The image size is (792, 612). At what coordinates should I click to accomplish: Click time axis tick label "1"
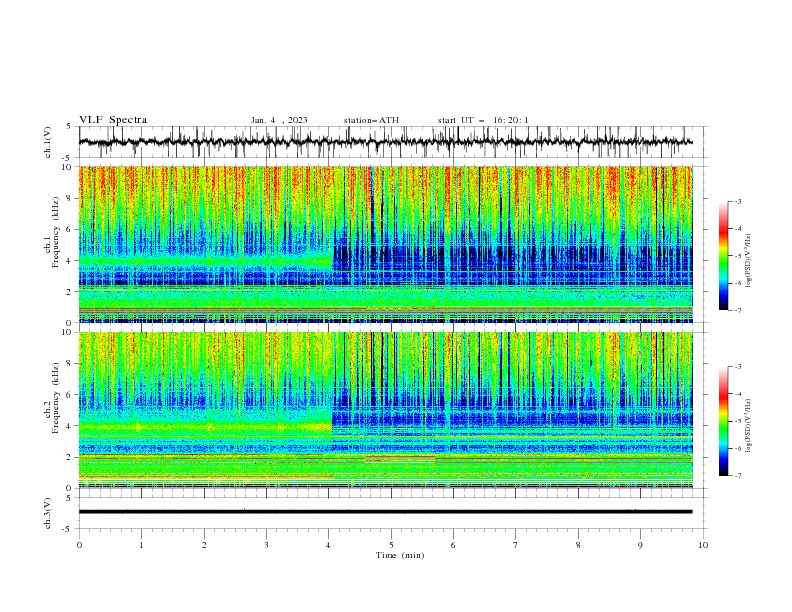141,545
